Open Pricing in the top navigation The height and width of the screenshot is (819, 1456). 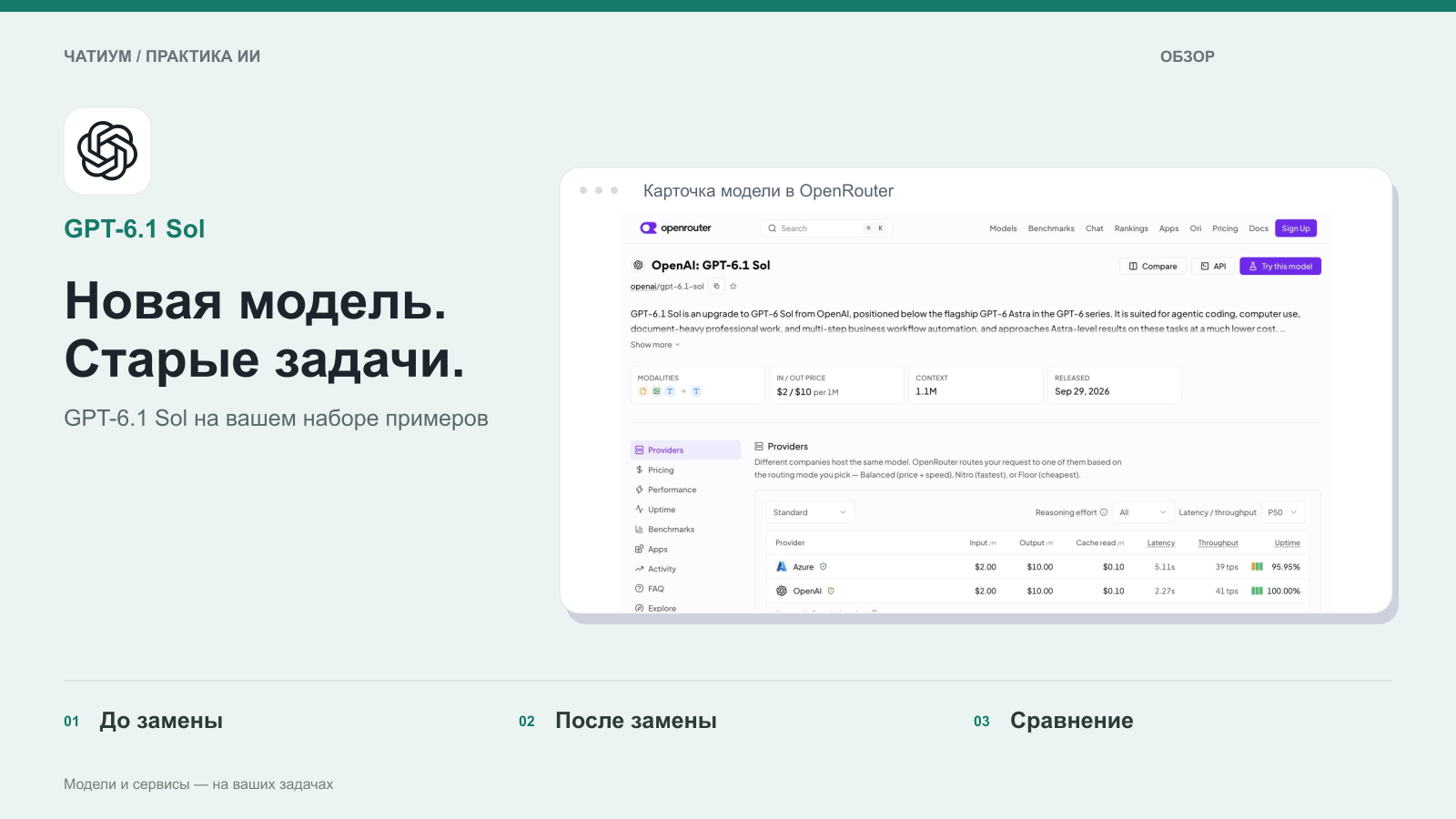coord(1225,228)
